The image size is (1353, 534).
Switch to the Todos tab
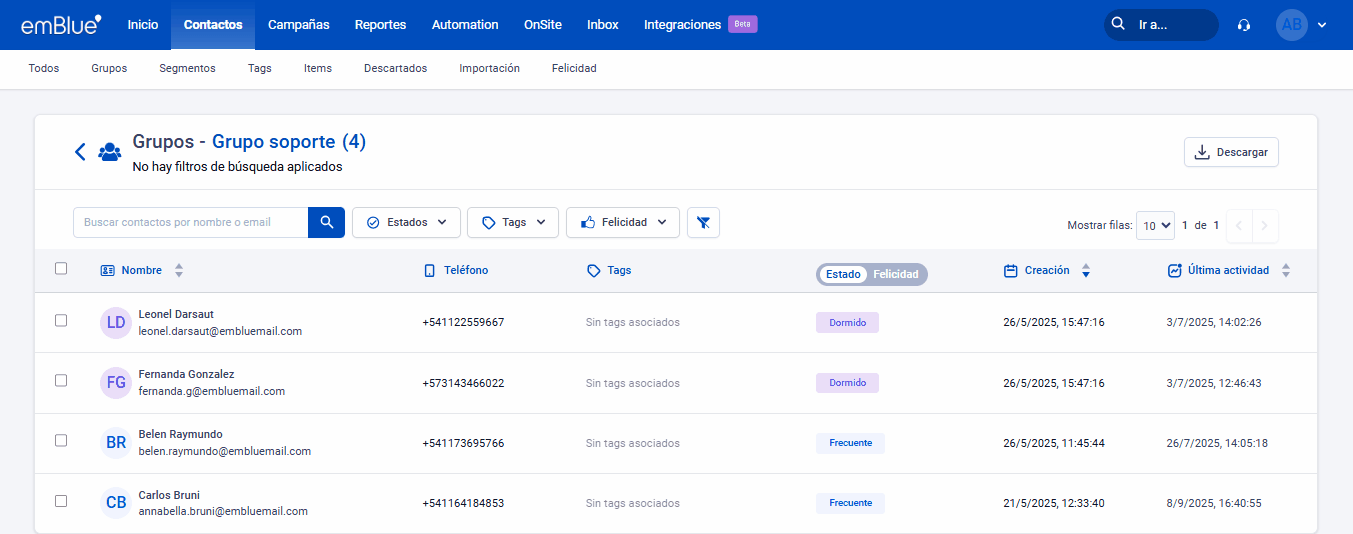(x=44, y=68)
